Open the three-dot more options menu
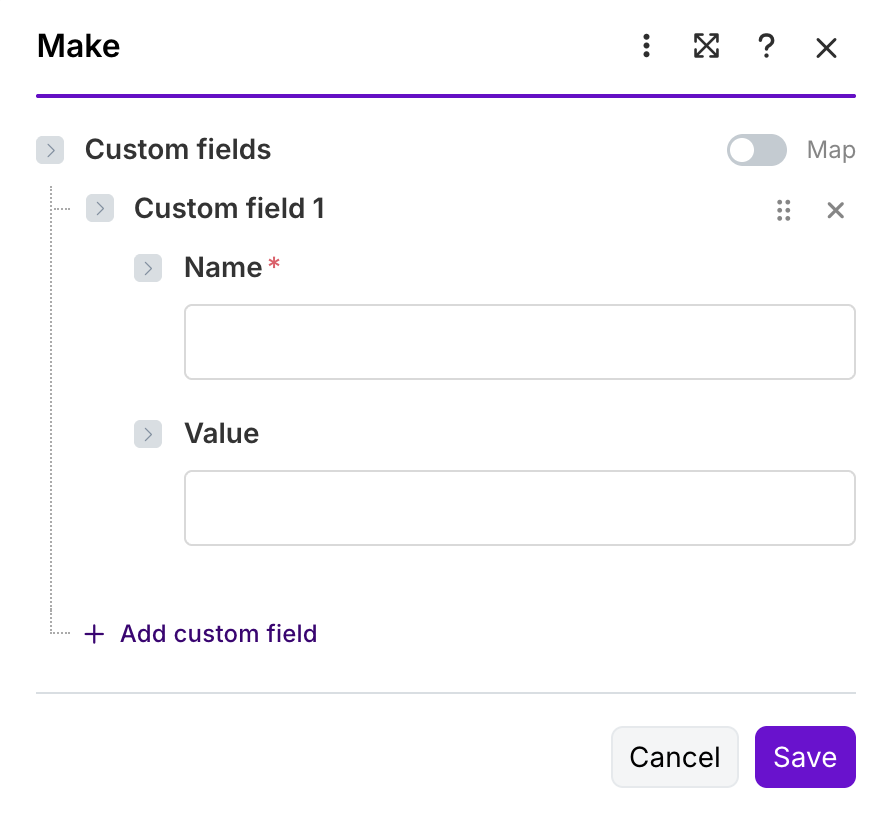Screen dimensions: 890x815 coord(647,46)
